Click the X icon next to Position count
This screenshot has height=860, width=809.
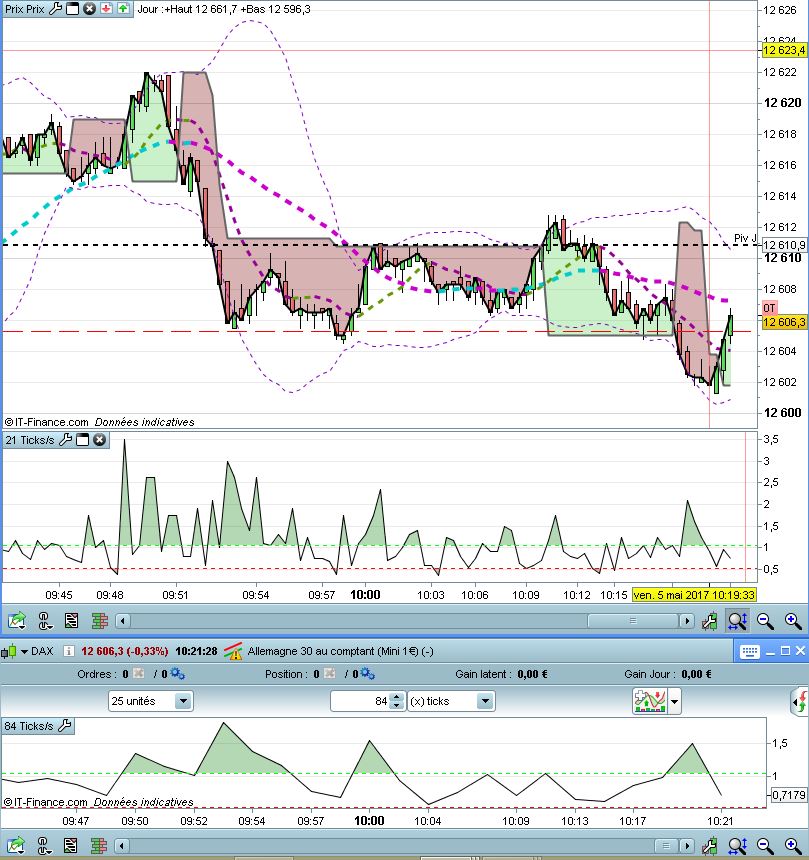coord(329,674)
